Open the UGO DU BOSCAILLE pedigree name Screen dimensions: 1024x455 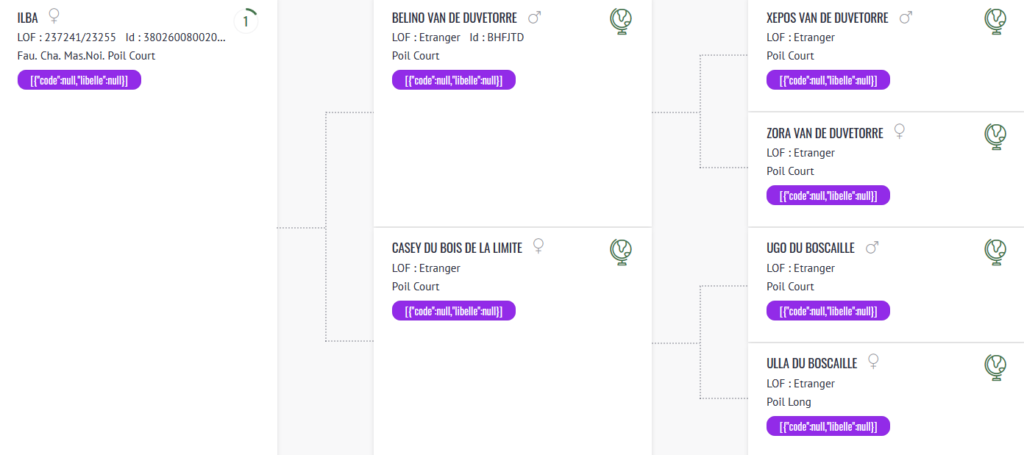pyautogui.click(x=810, y=248)
